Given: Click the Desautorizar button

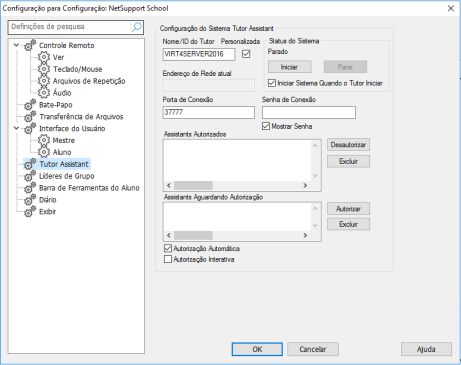Looking at the screenshot, I should pos(348,145).
